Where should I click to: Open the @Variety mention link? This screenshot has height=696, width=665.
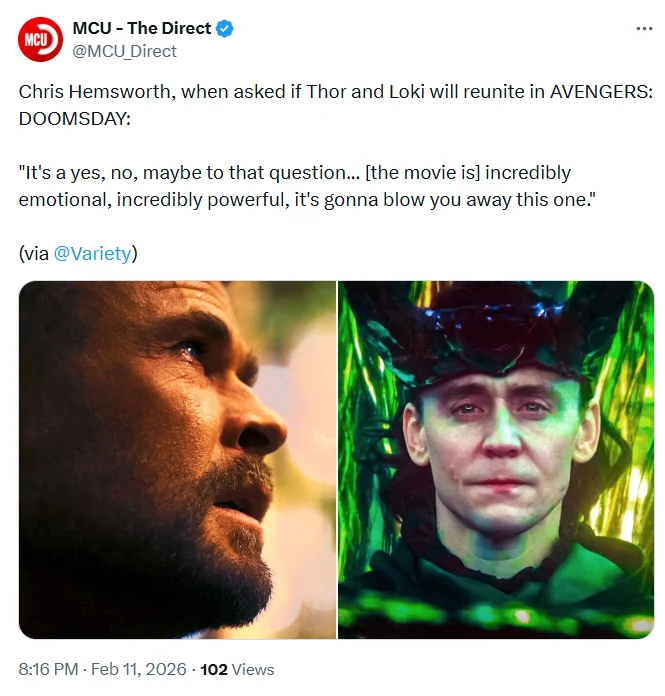(92, 253)
